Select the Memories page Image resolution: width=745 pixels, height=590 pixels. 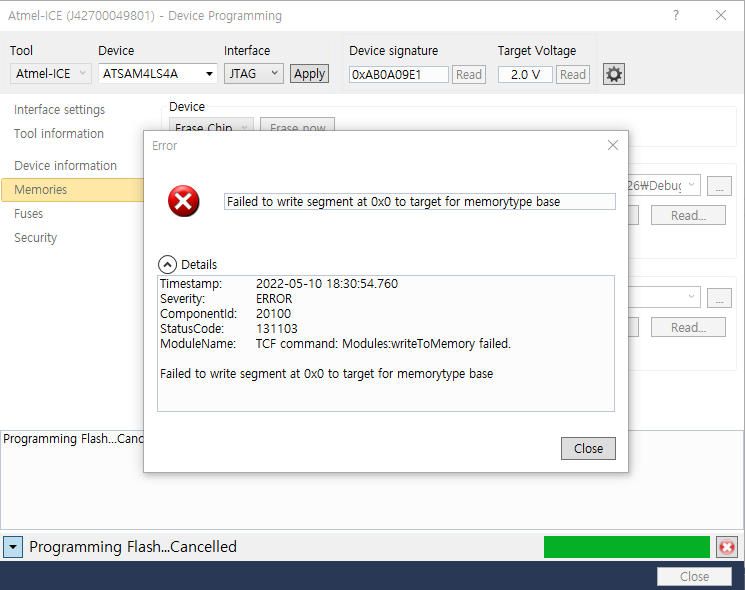point(73,190)
